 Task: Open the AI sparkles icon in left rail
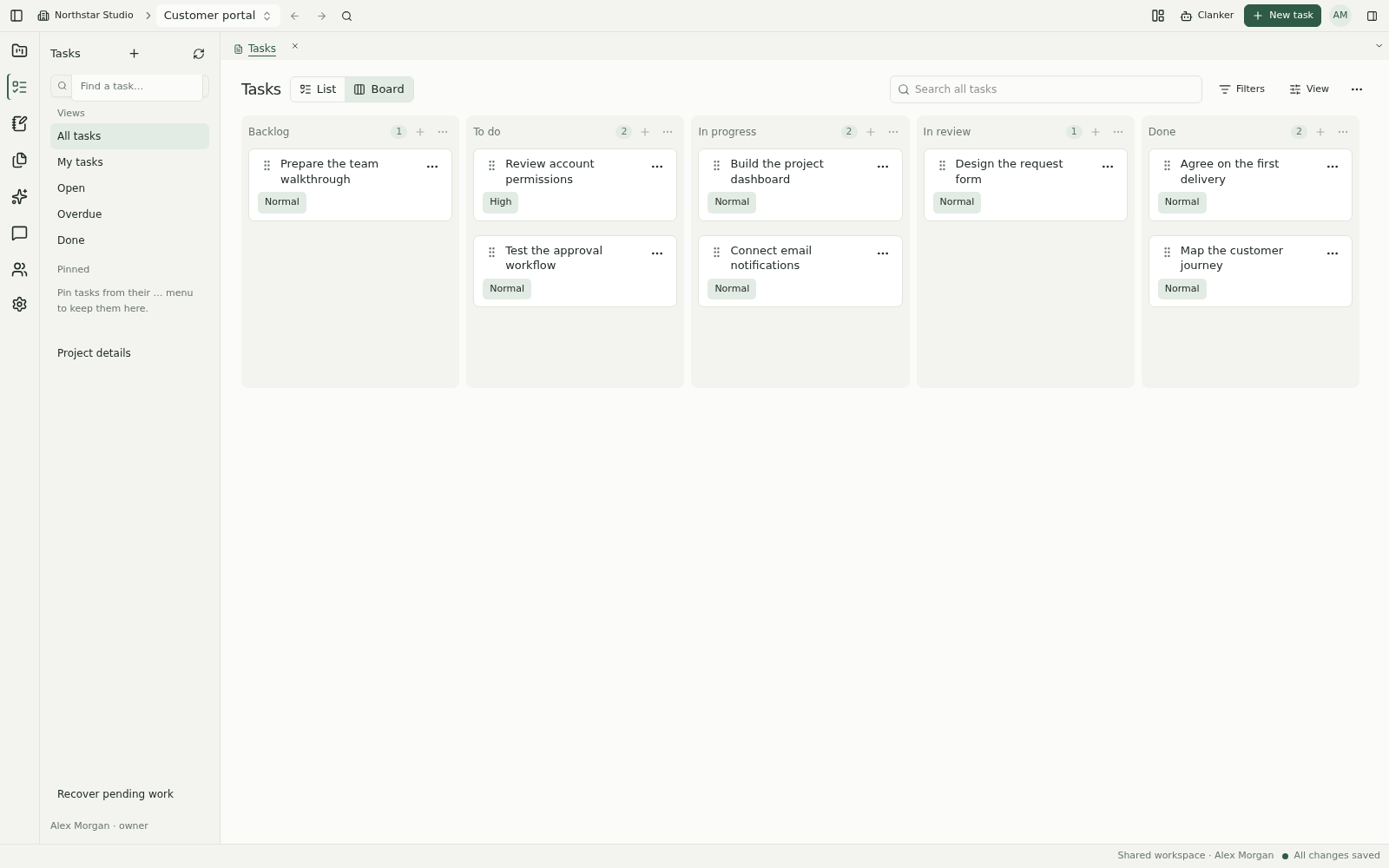point(19,196)
